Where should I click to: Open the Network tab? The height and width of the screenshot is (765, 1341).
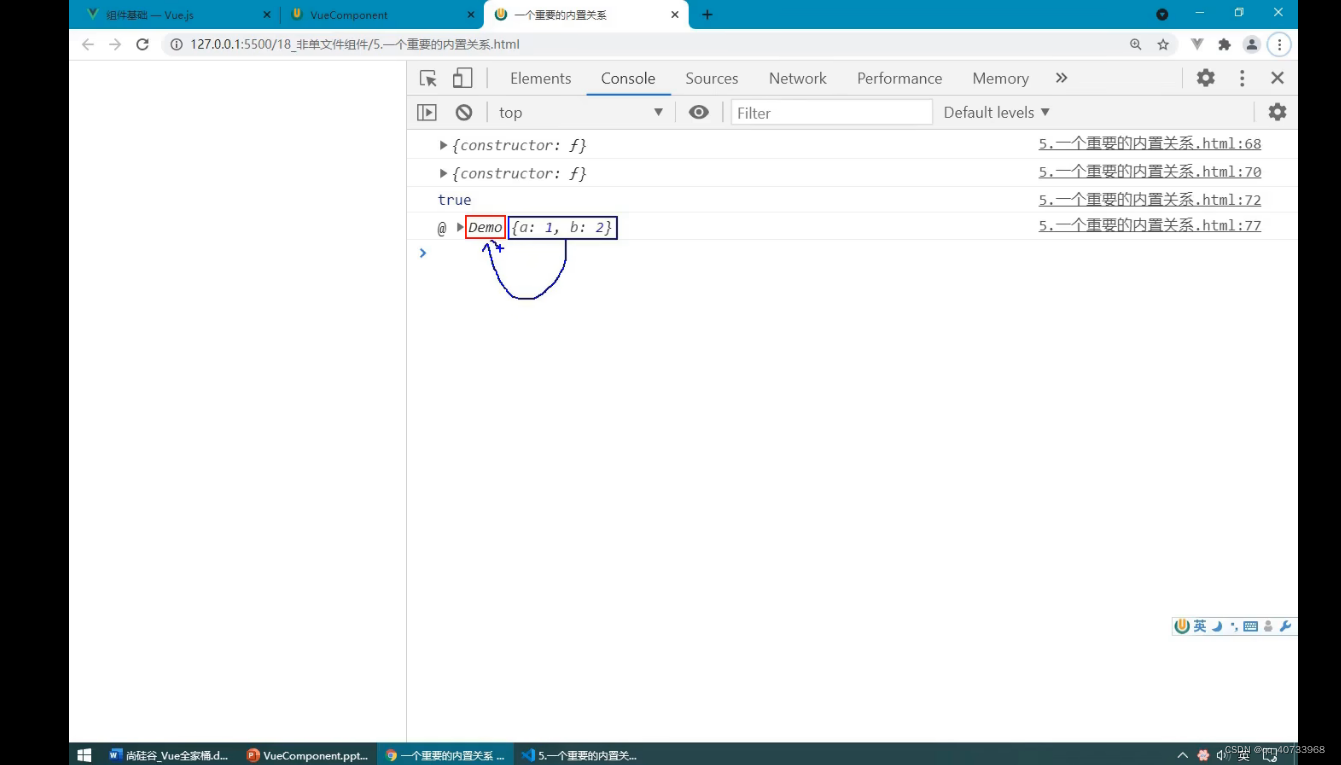pyautogui.click(x=797, y=78)
